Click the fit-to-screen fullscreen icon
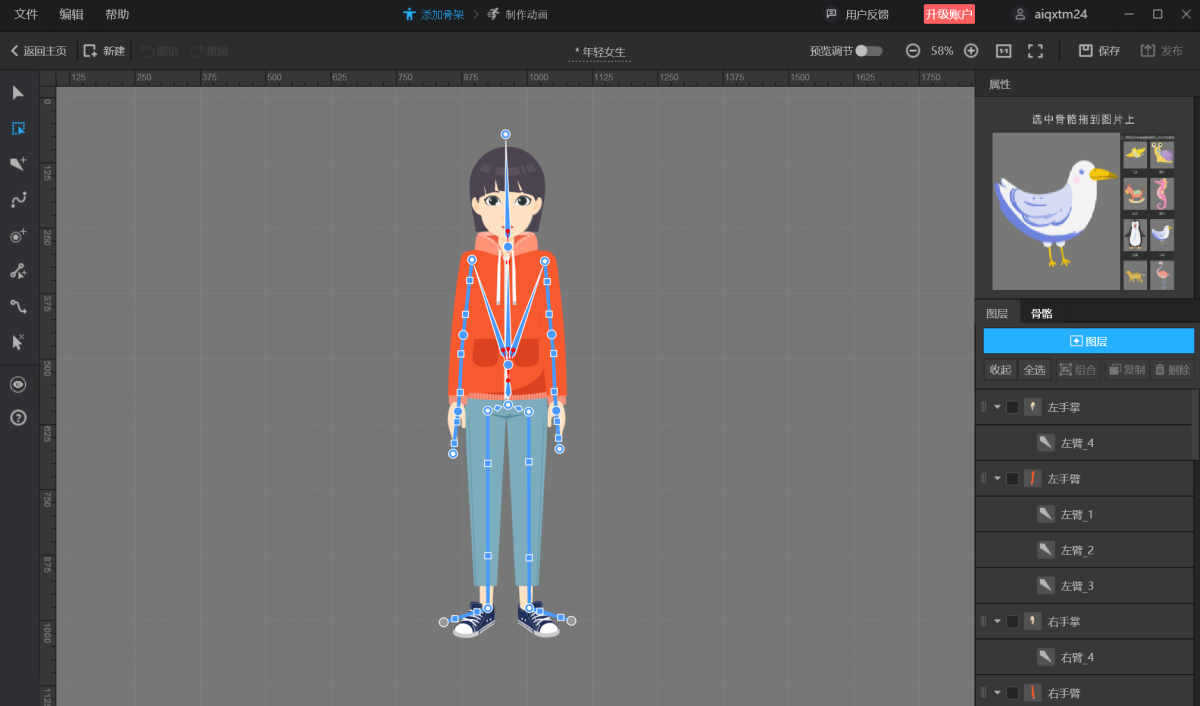Image resolution: width=1200 pixels, height=706 pixels. [1035, 51]
